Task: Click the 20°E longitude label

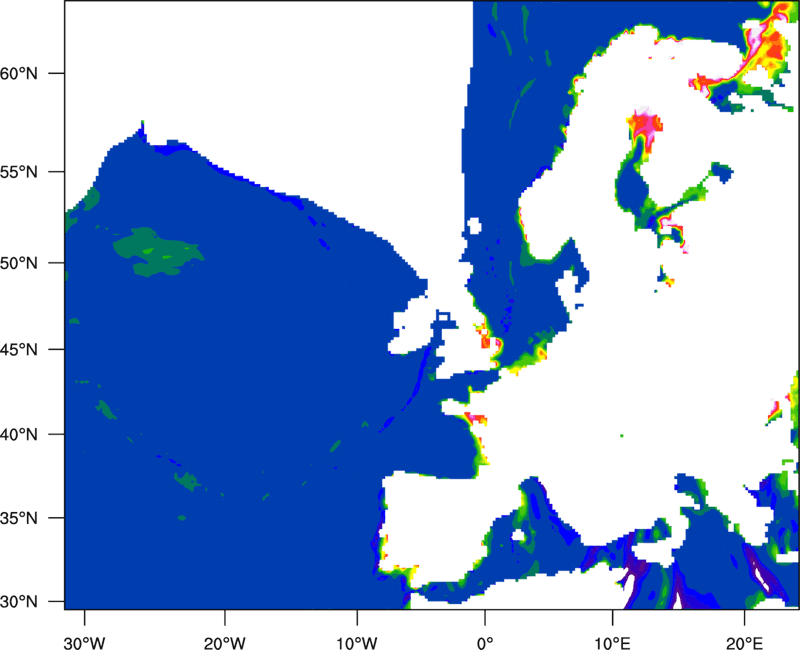Action: click(744, 643)
